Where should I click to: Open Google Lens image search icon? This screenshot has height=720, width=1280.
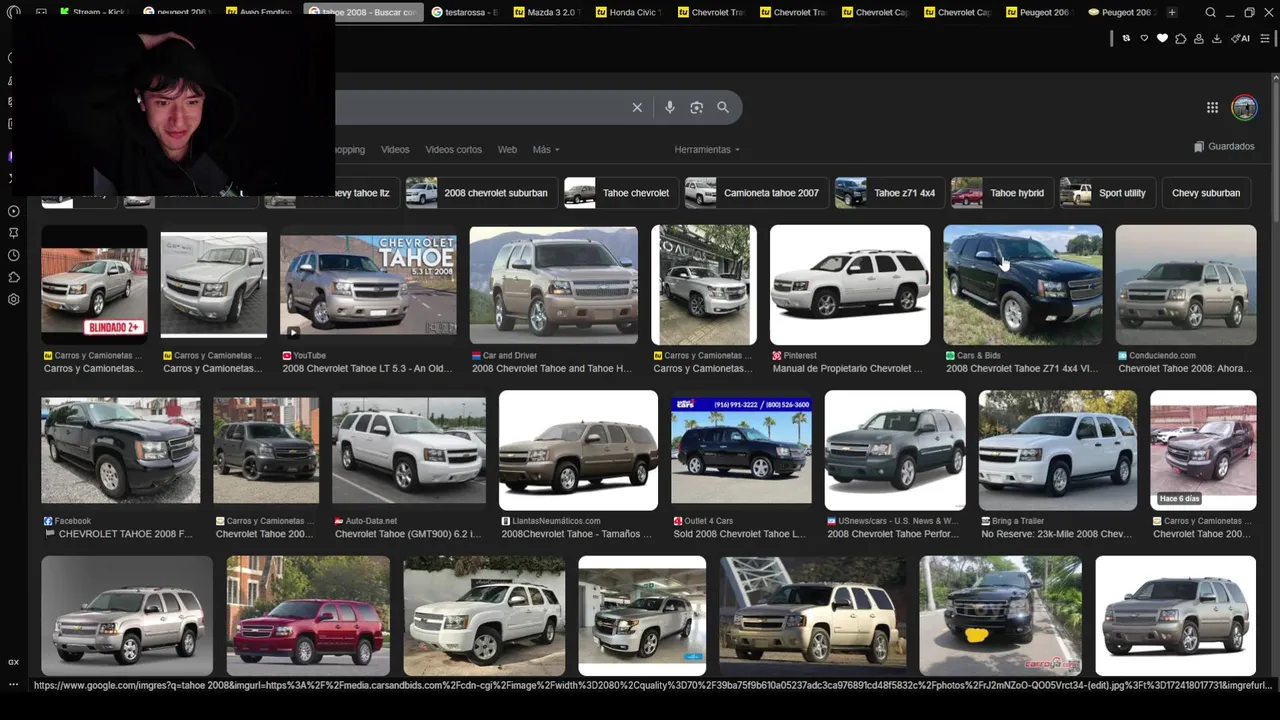pos(697,108)
